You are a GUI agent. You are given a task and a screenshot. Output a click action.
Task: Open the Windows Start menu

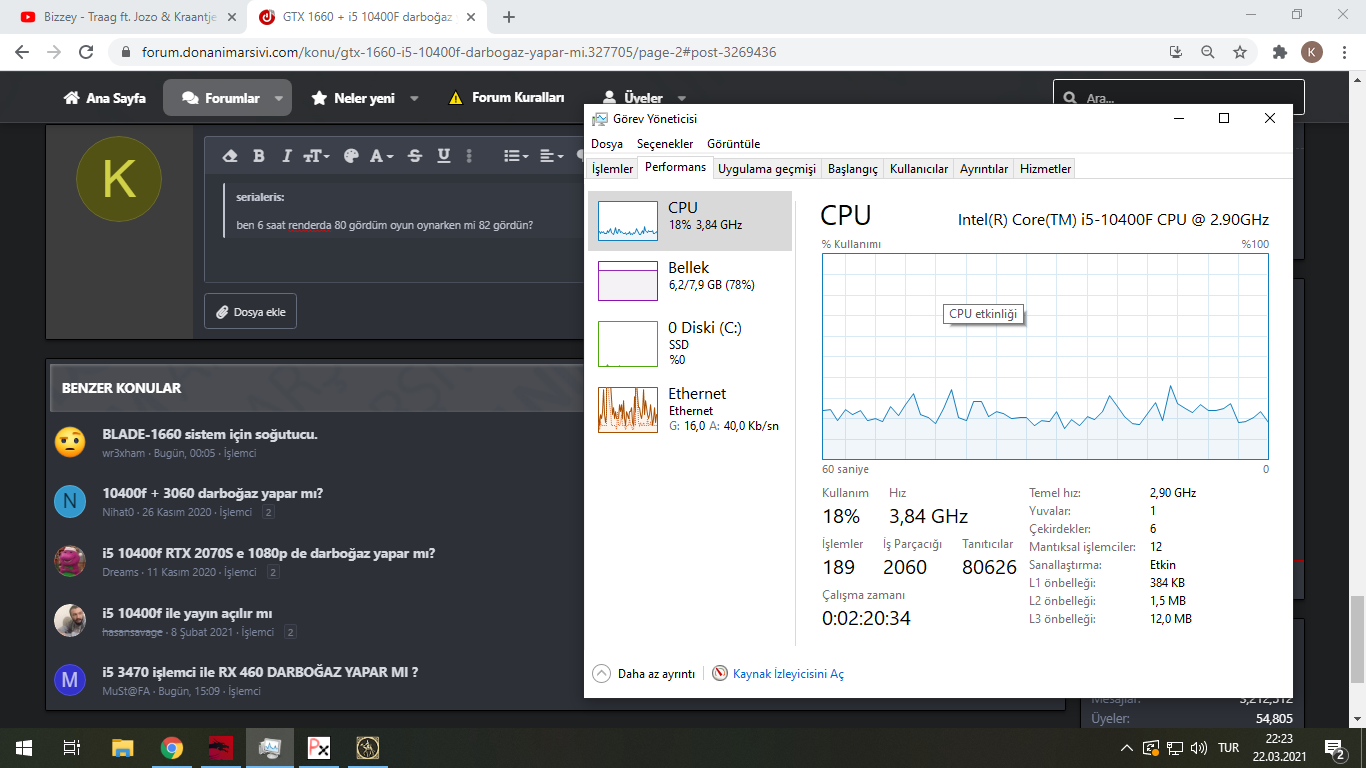[x=24, y=747]
